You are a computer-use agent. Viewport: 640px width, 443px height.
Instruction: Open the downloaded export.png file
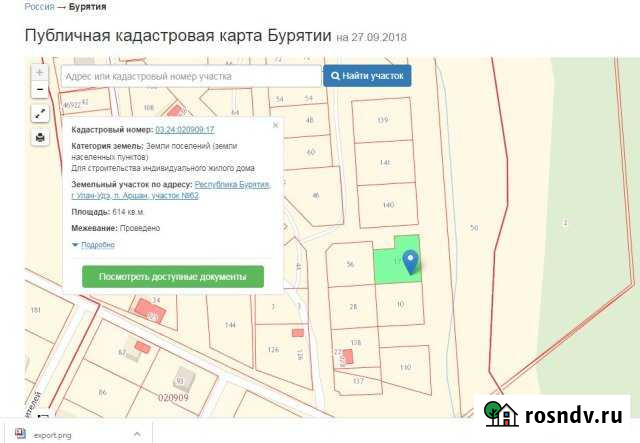click(52, 435)
